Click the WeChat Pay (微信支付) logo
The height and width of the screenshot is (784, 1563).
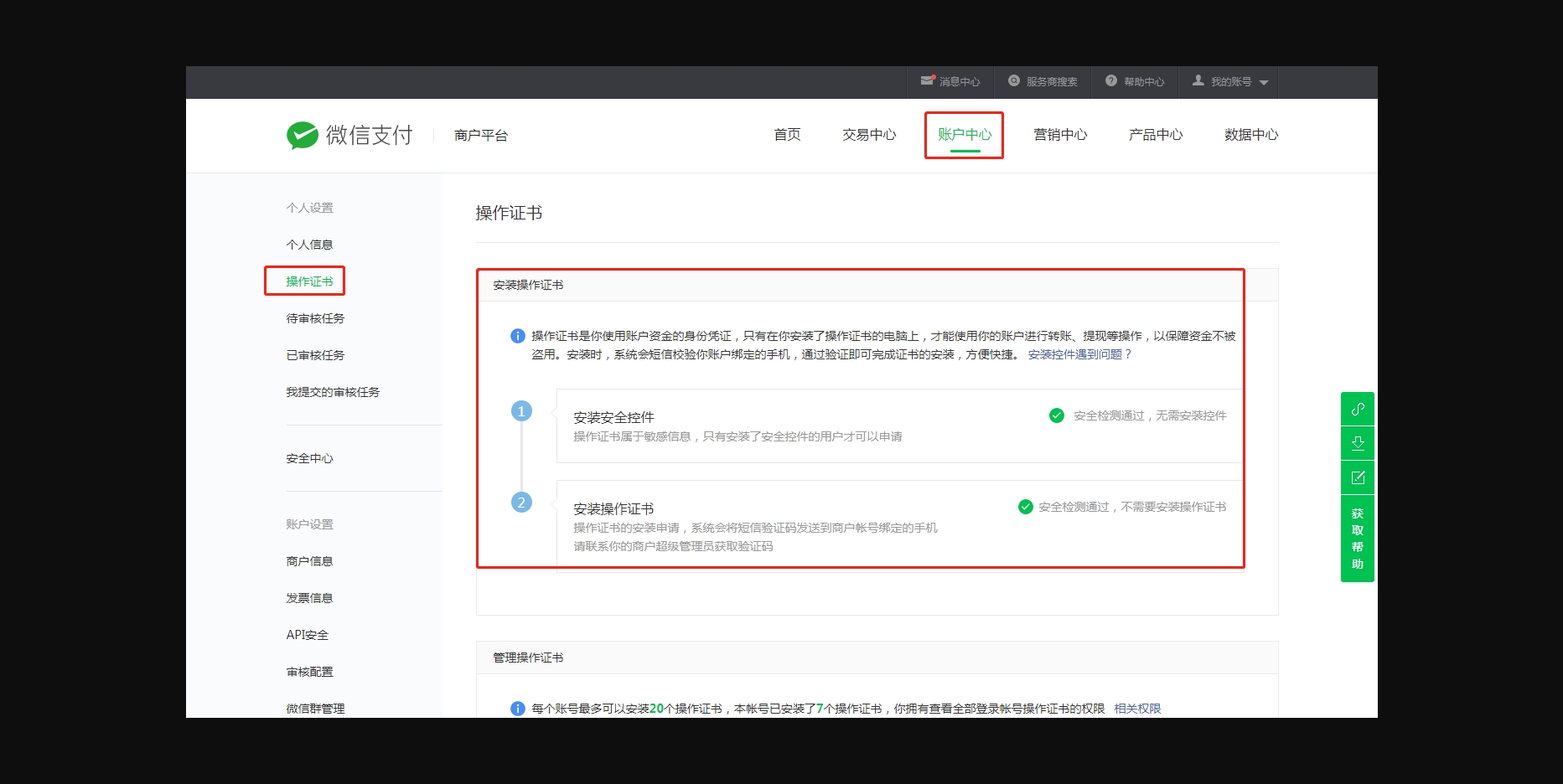click(x=349, y=135)
